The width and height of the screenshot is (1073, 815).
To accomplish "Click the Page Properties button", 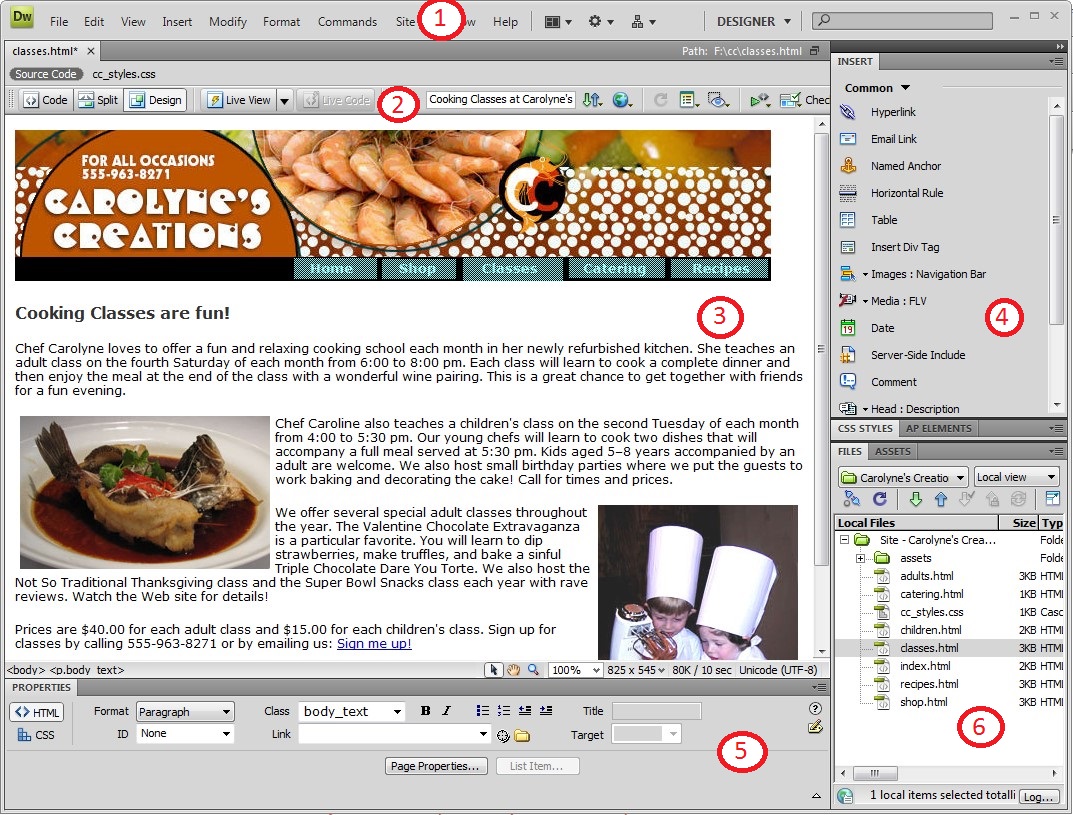I will 436,766.
